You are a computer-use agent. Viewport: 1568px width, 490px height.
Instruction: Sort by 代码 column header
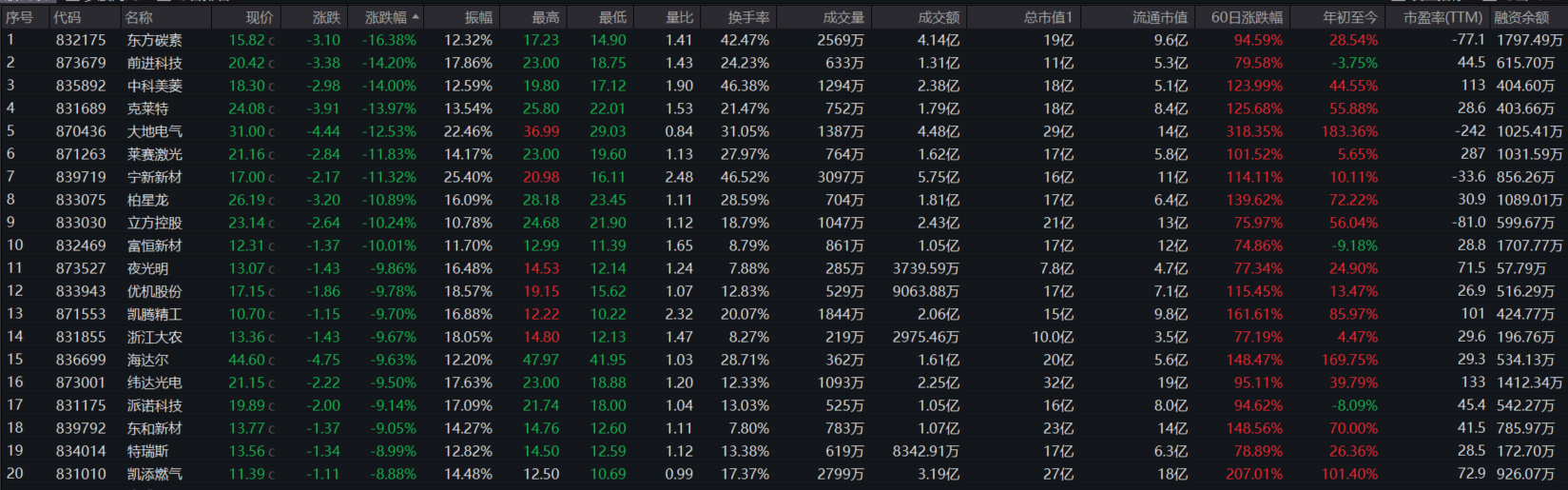[67, 17]
